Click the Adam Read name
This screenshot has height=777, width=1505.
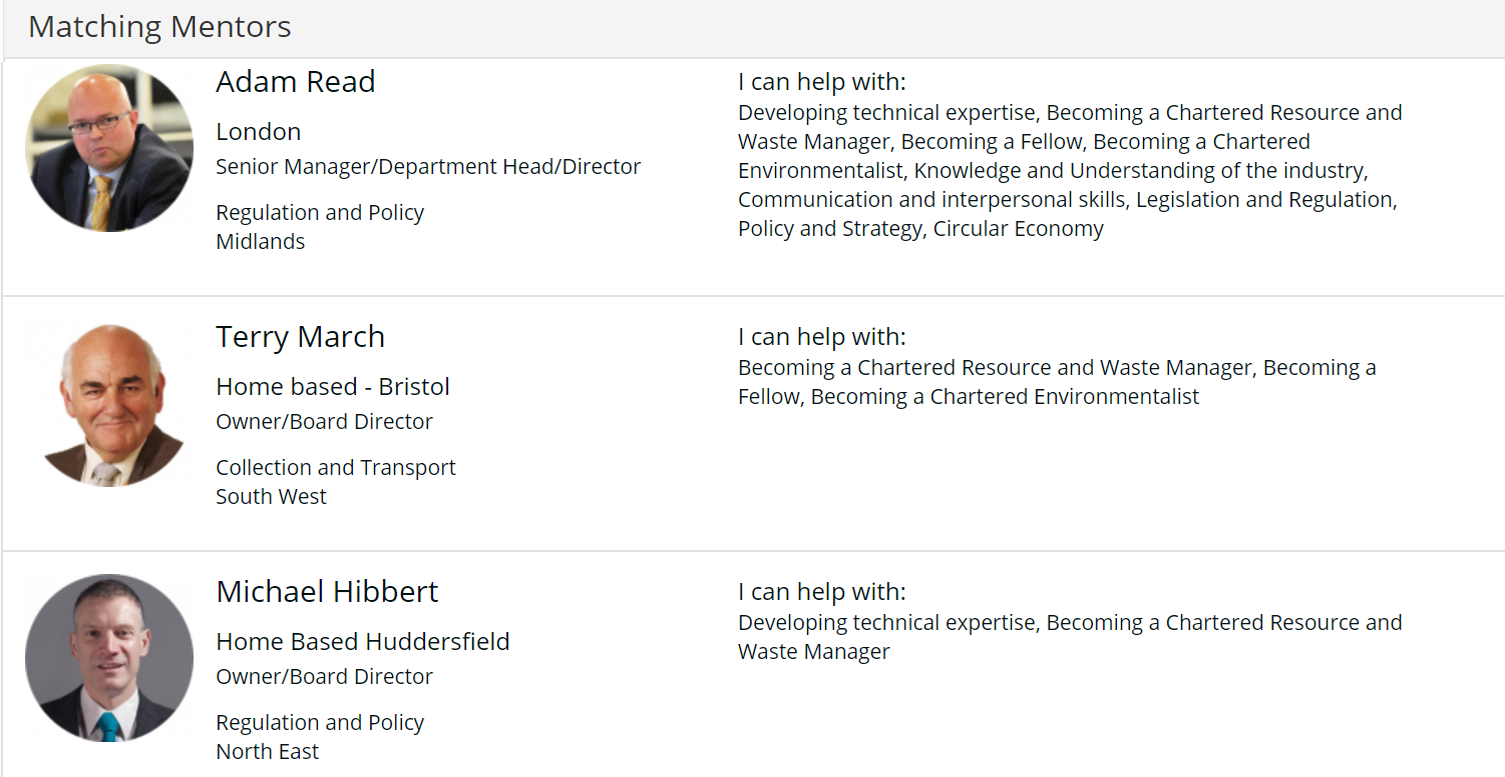[295, 82]
